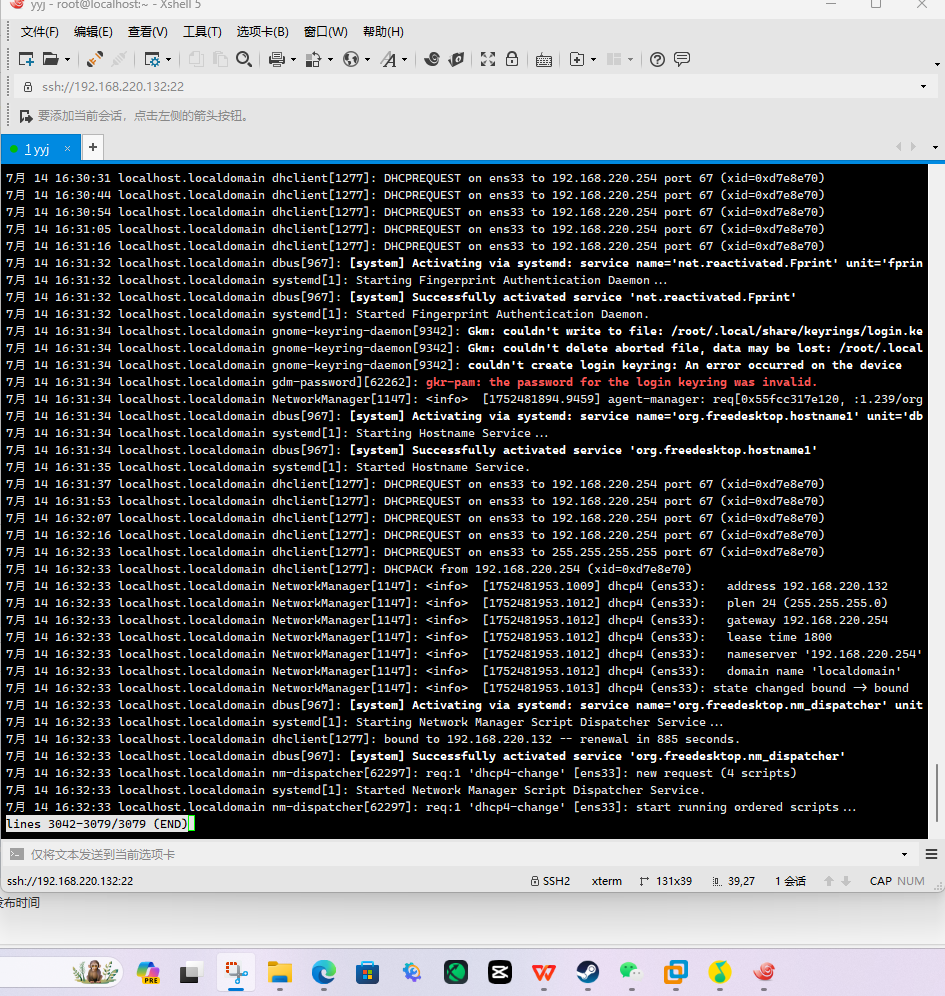Click the Encoding globe icon
Image resolution: width=945 pixels, height=996 pixels.
tap(351, 59)
